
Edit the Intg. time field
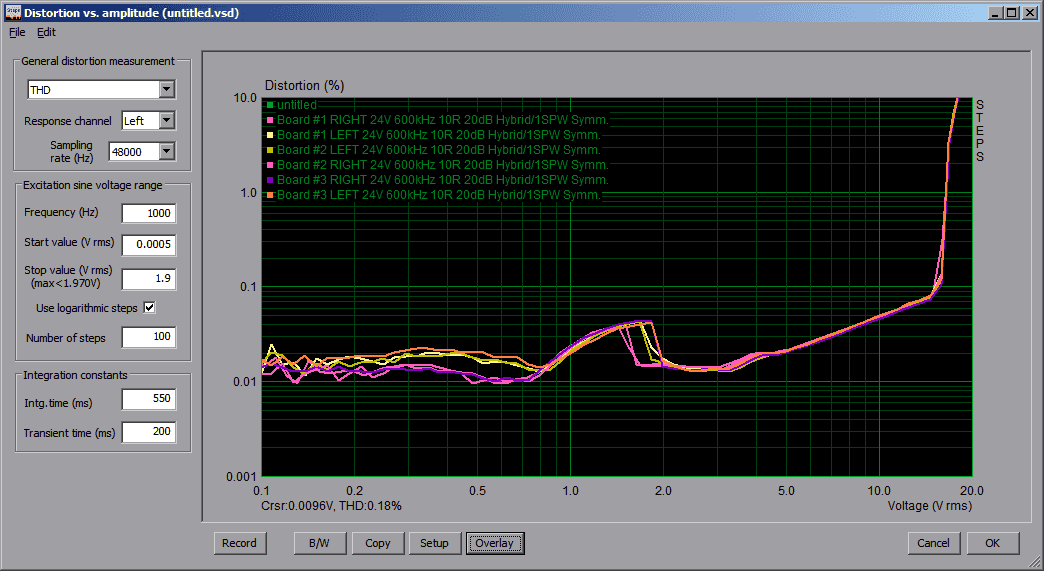[x=148, y=400]
